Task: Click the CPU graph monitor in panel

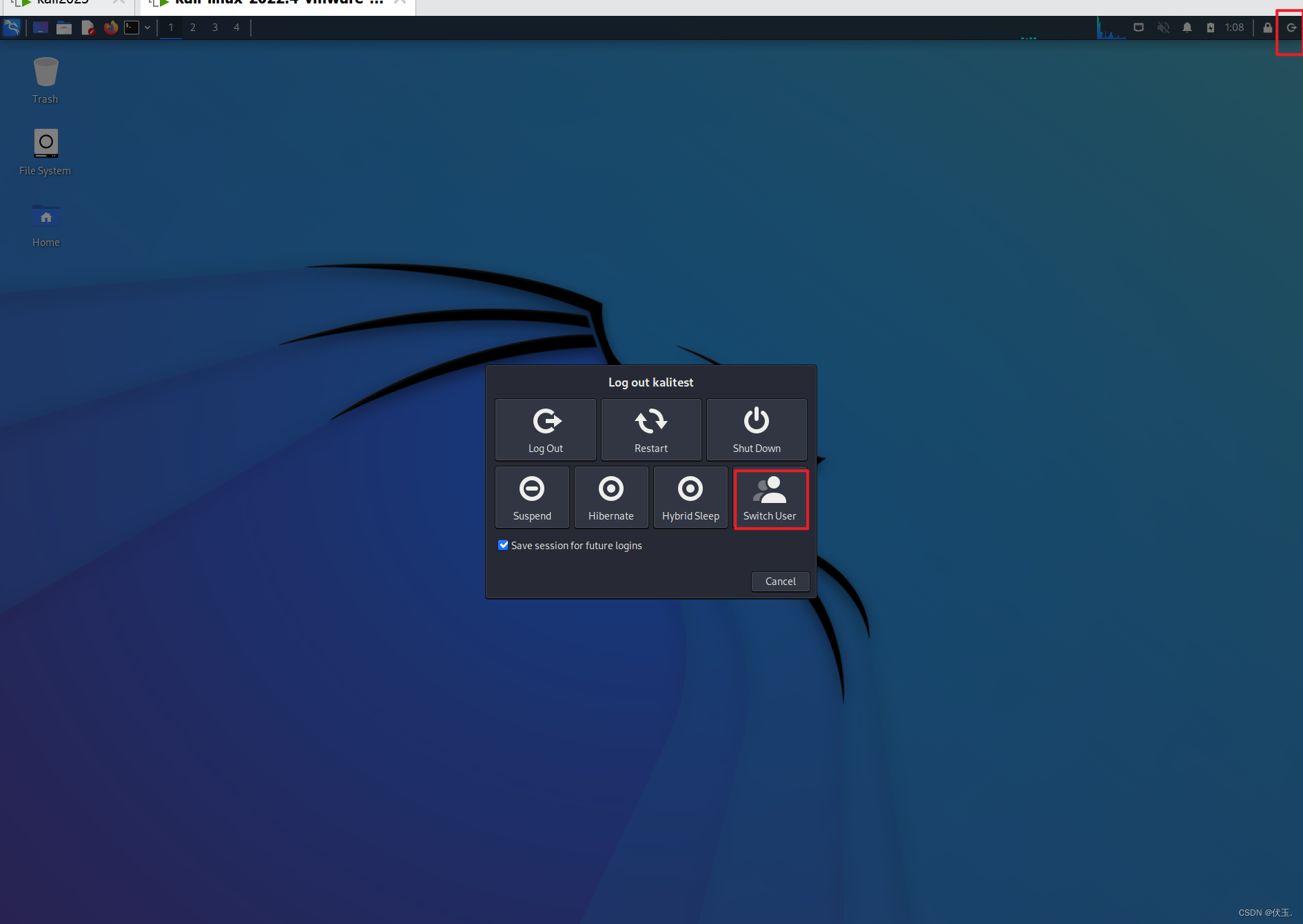Action: click(x=1111, y=28)
